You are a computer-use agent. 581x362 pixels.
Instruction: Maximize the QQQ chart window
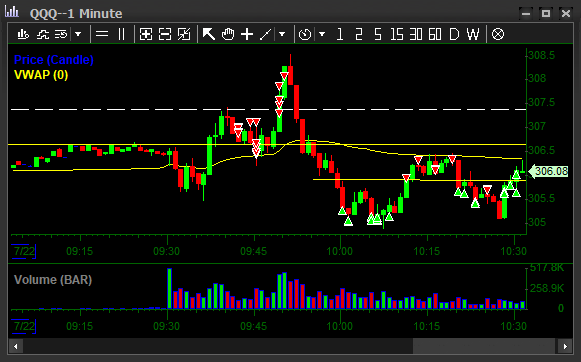[545, 14]
